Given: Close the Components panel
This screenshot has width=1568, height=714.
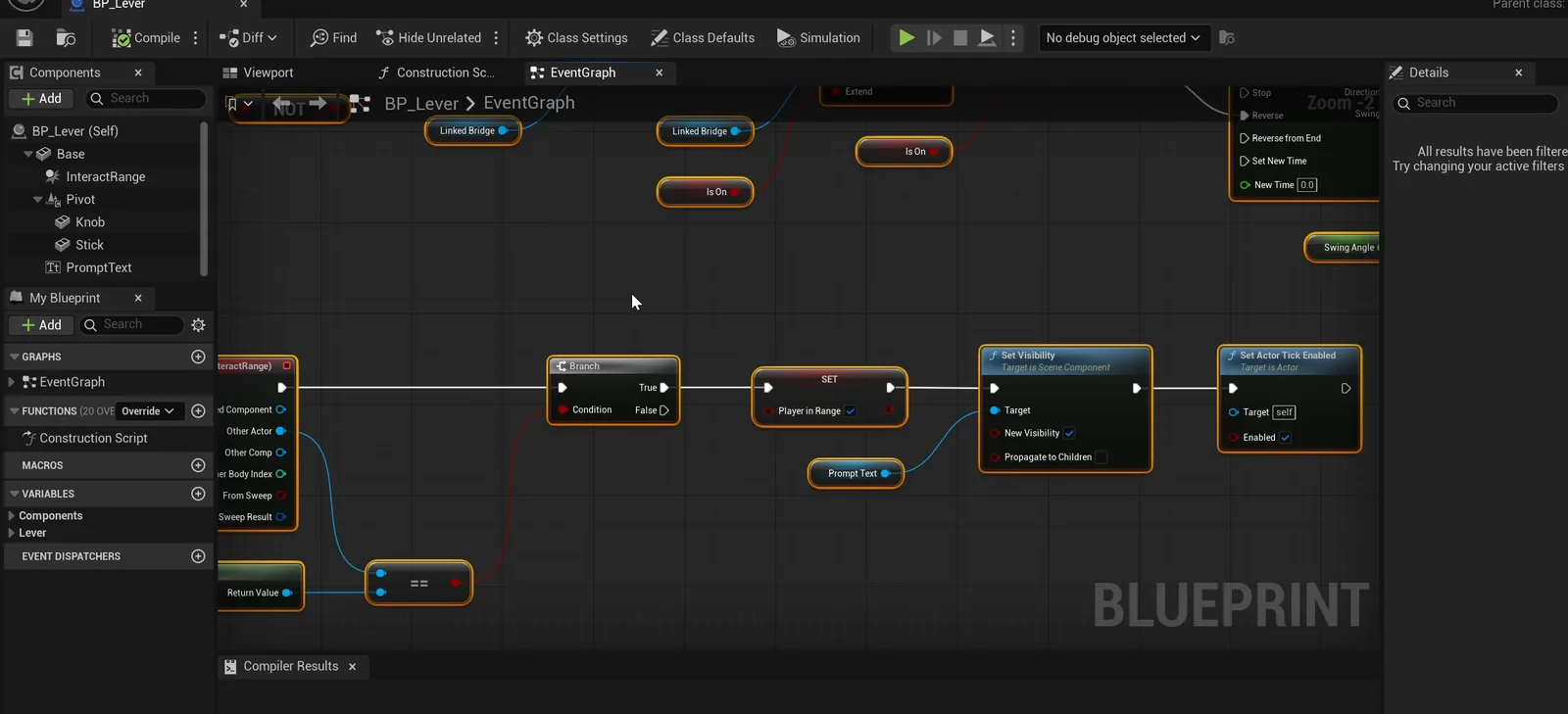Looking at the screenshot, I should [x=138, y=72].
